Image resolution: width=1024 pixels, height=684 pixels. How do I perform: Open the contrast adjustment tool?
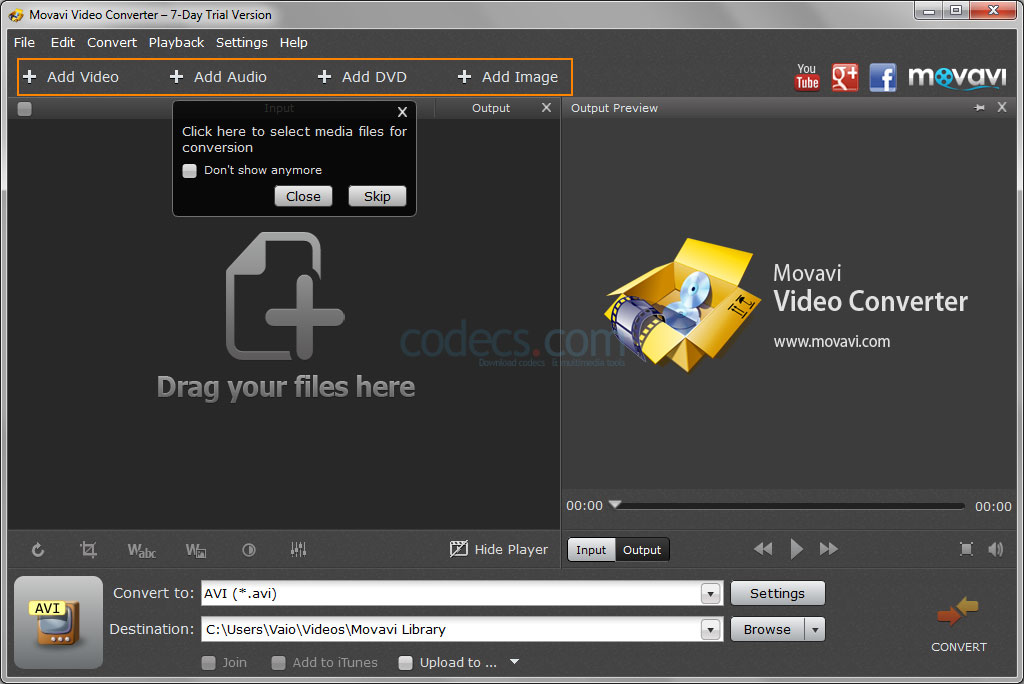point(248,549)
